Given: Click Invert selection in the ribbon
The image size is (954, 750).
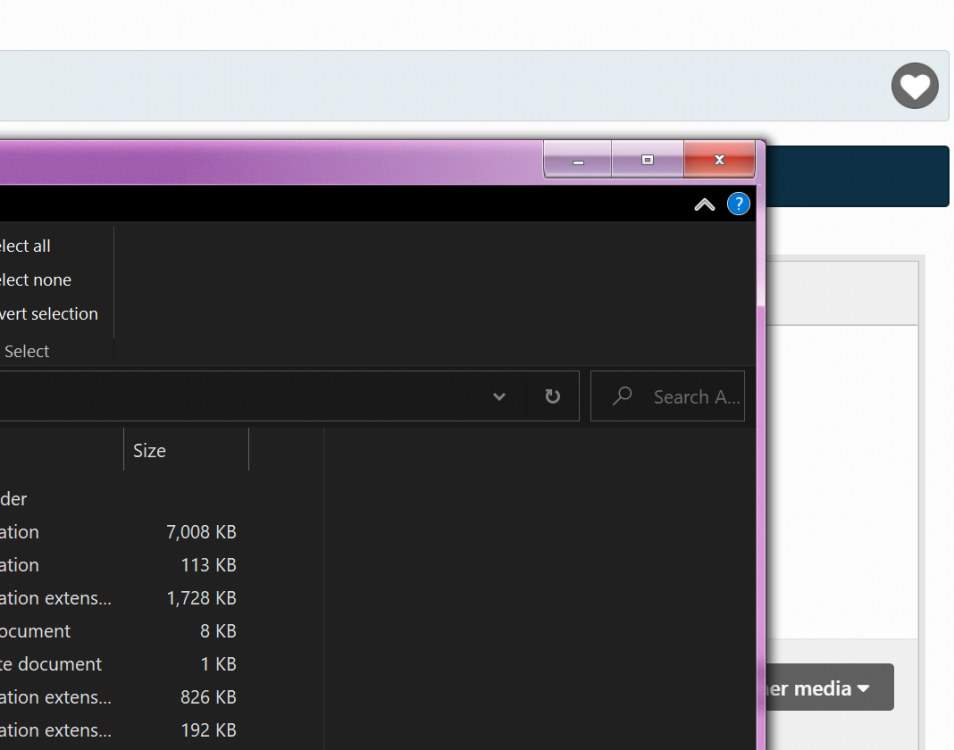Looking at the screenshot, I should click(49, 314).
